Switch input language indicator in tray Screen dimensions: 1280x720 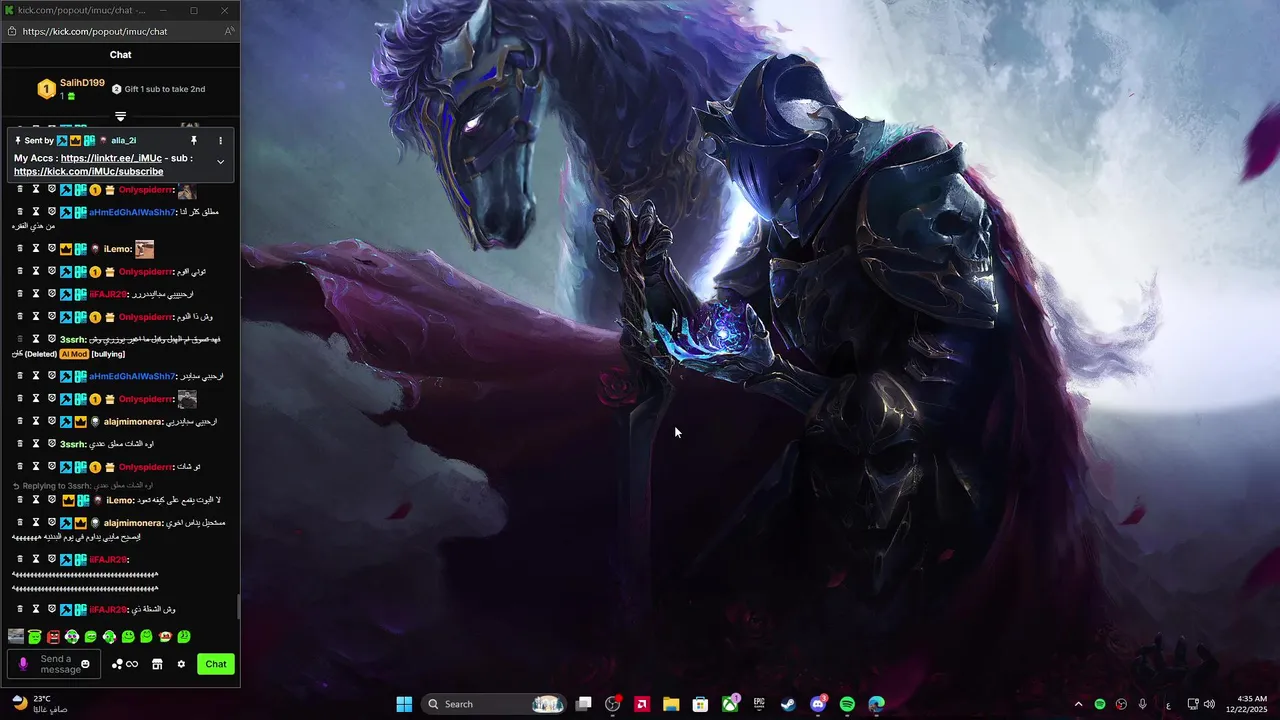tap(1168, 704)
